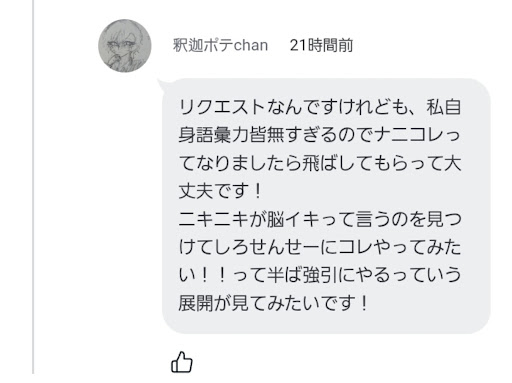Click the speech bubble tail near avatar

point(162,85)
